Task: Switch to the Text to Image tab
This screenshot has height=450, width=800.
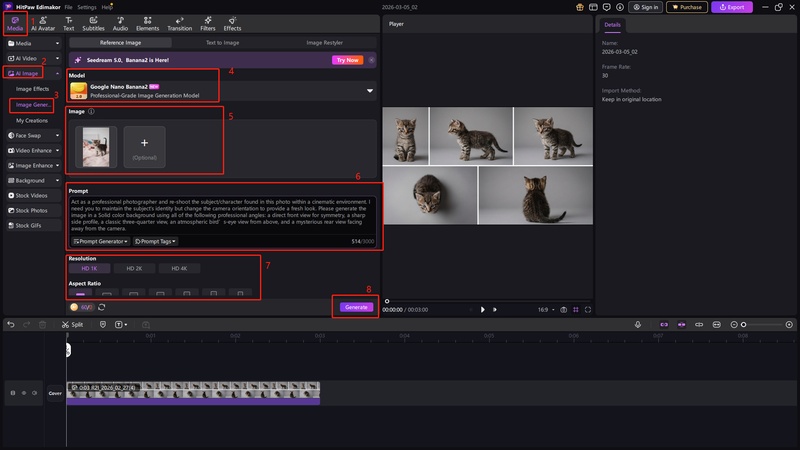Action: [223, 44]
